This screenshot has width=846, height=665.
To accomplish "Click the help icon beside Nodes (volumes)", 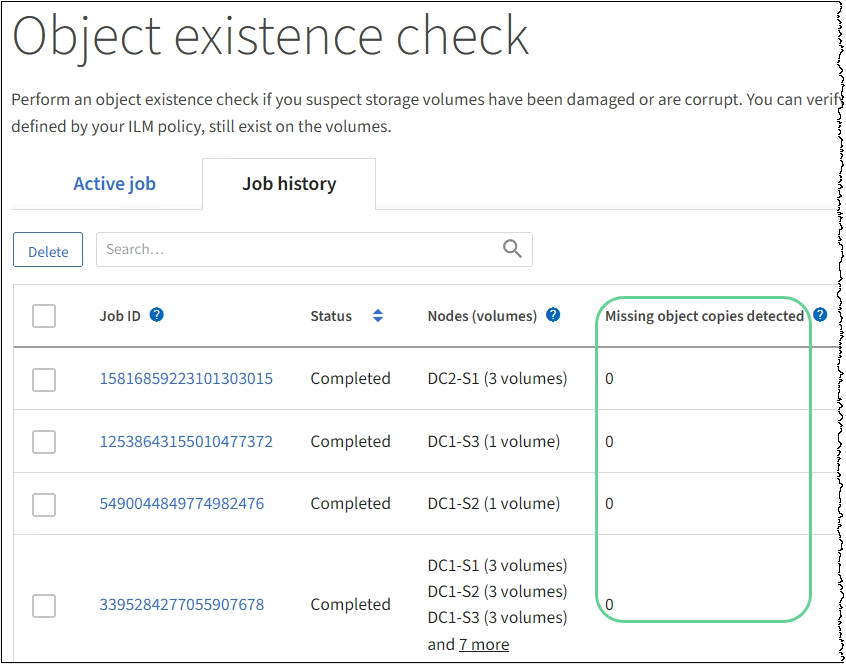I will (553, 315).
